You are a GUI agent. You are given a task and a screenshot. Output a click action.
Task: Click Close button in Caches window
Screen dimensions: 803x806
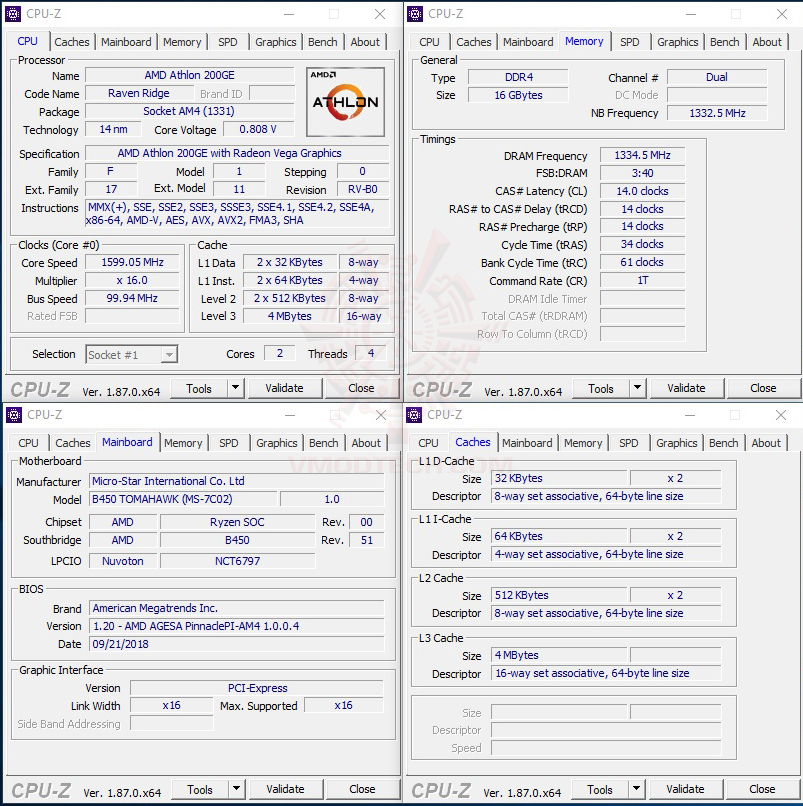[762, 789]
